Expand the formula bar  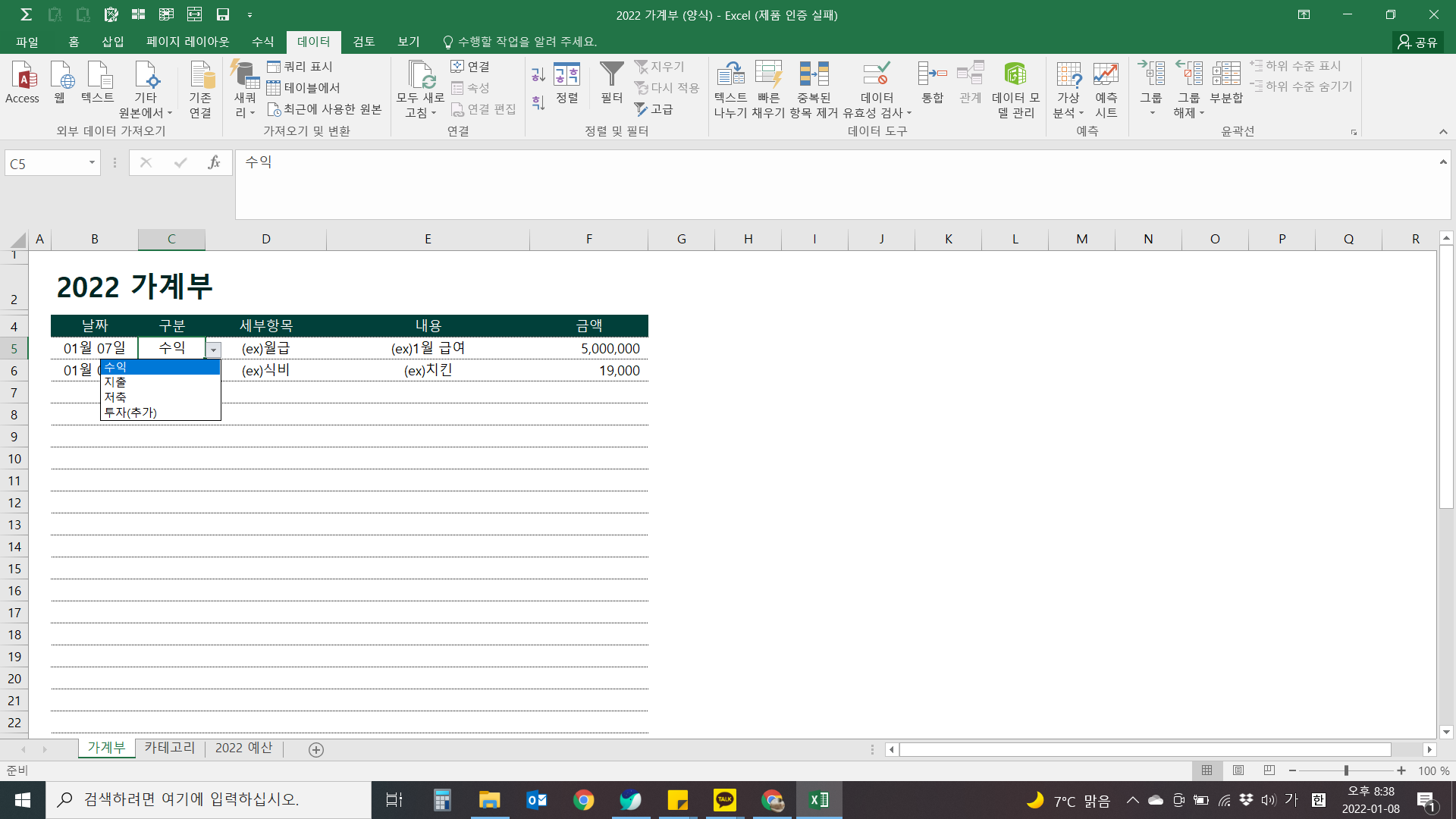1443,162
